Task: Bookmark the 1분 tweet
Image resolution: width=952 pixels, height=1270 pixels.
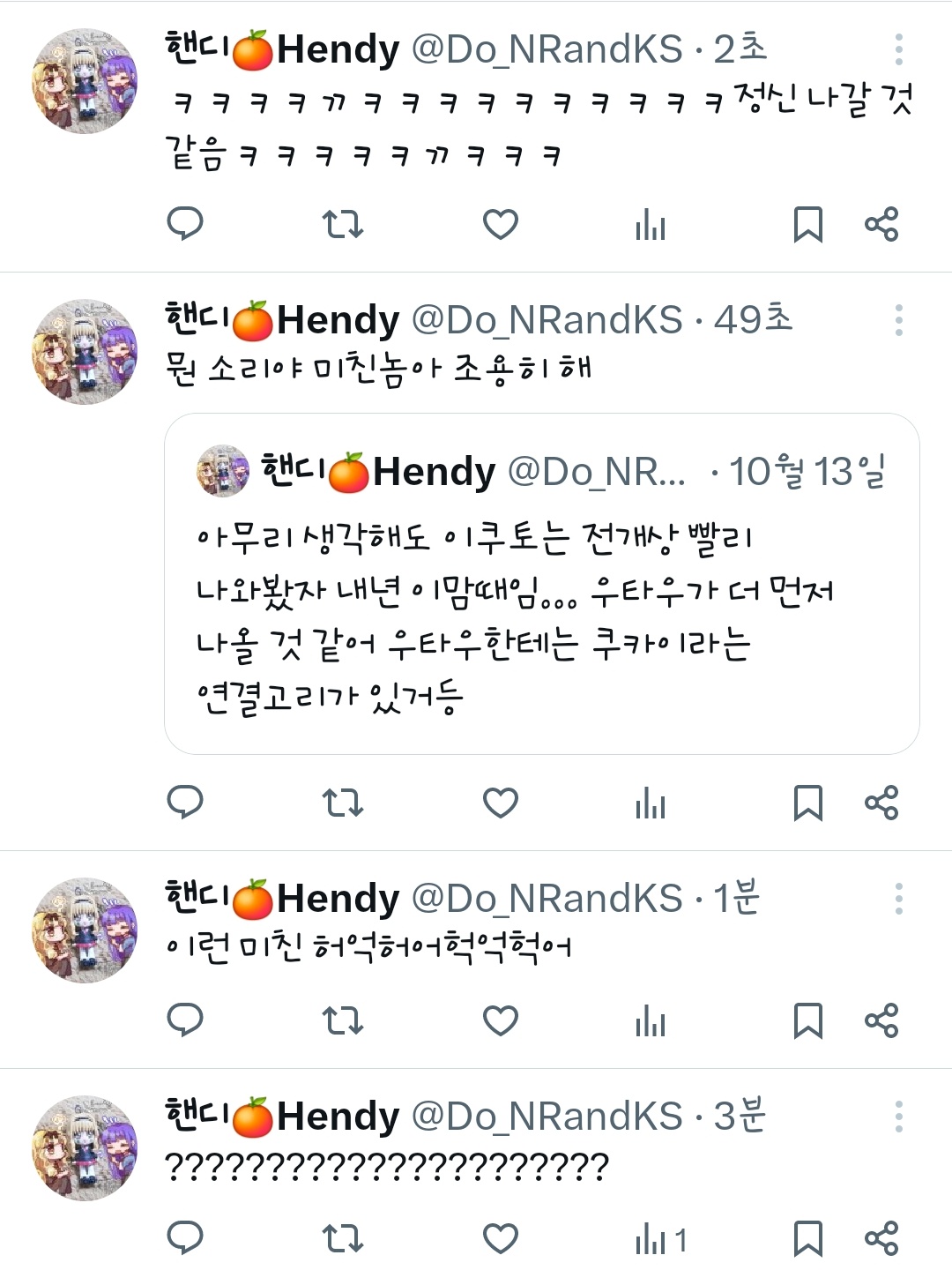Action: (x=808, y=1020)
